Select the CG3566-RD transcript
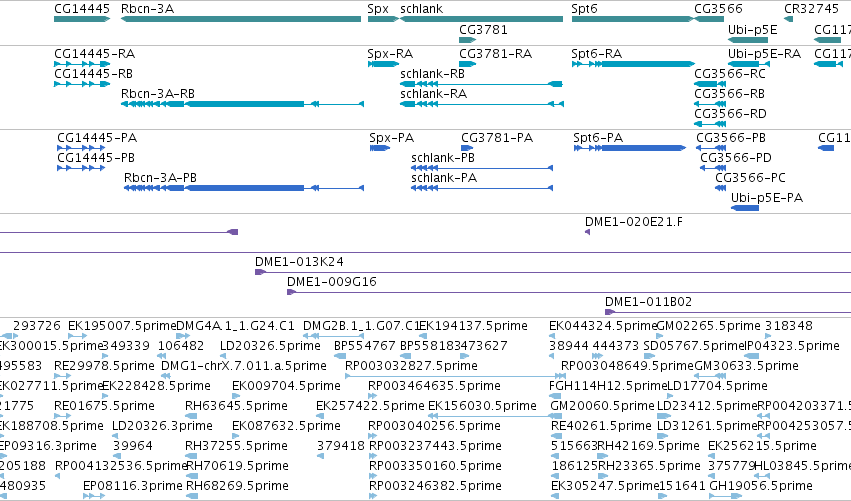The height and width of the screenshot is (501, 851). (x=710, y=124)
